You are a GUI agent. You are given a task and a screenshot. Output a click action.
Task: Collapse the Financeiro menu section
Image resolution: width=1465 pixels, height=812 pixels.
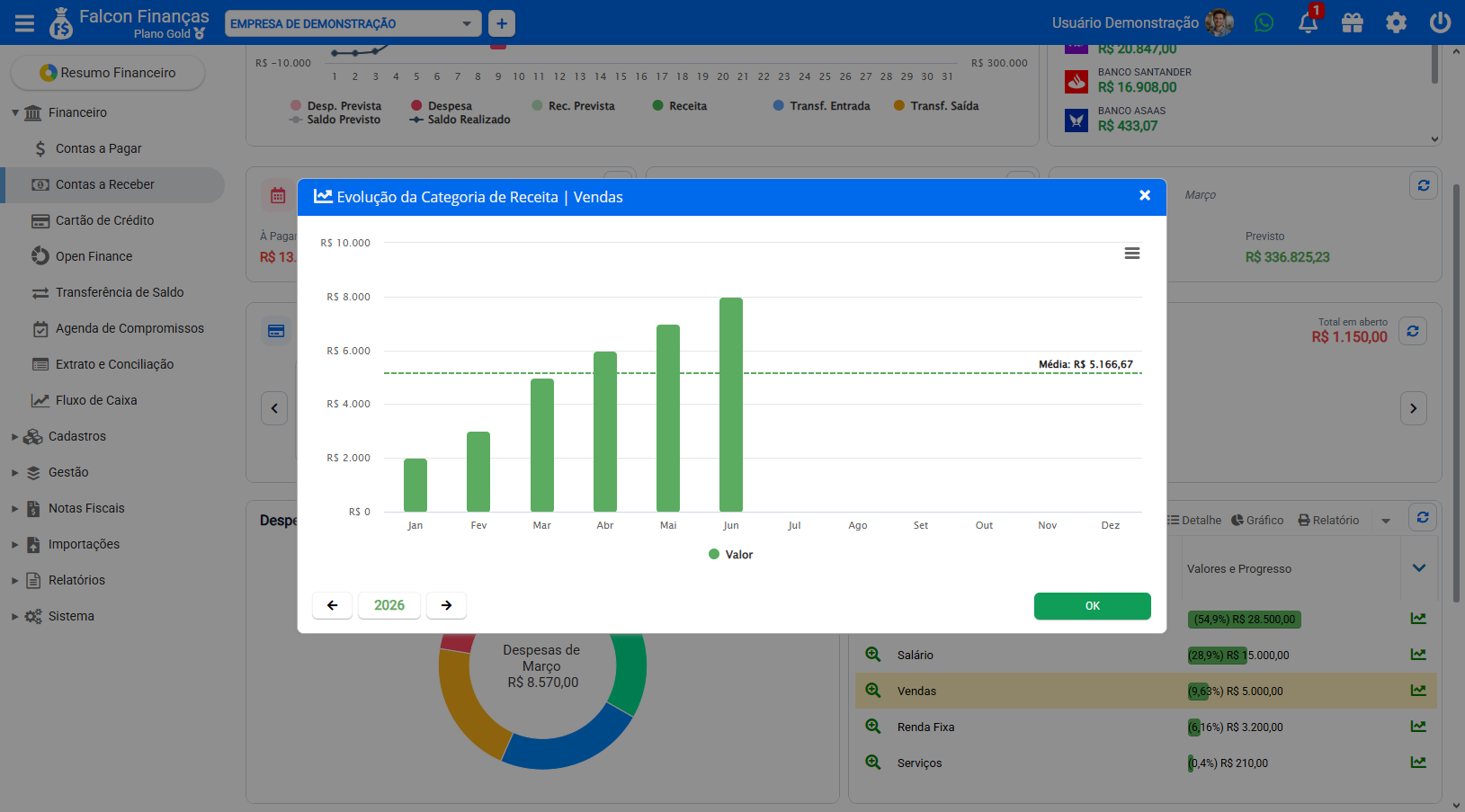pos(15,112)
